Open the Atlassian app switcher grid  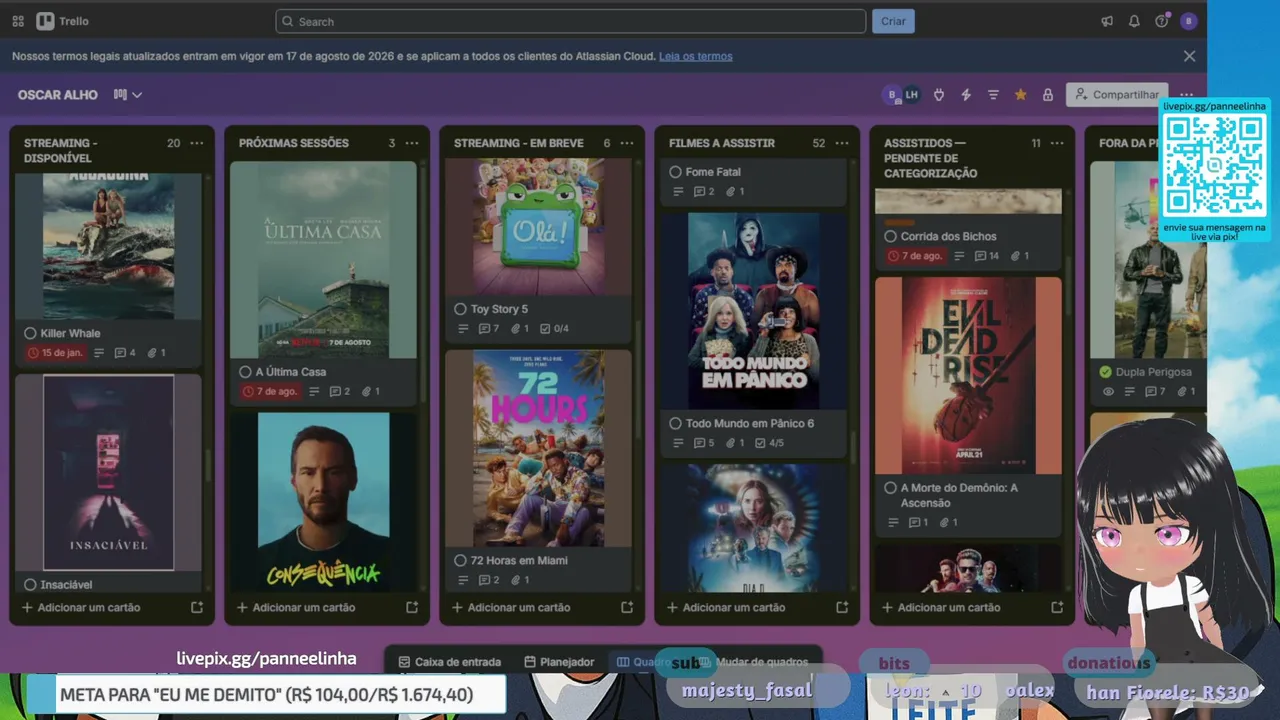[x=18, y=21]
